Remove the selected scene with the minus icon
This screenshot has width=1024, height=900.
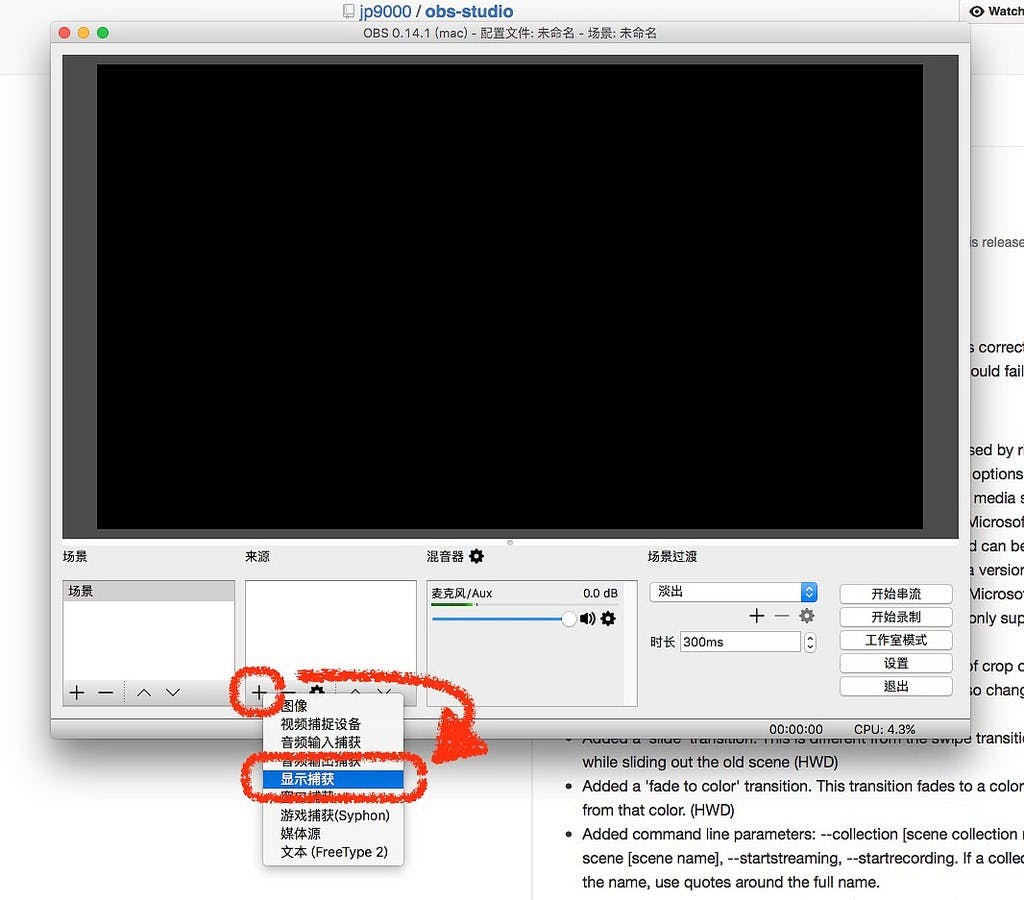[x=106, y=692]
